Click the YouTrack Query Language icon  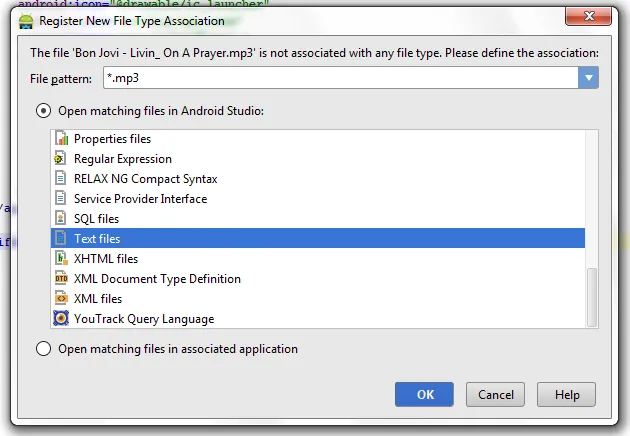point(61,319)
